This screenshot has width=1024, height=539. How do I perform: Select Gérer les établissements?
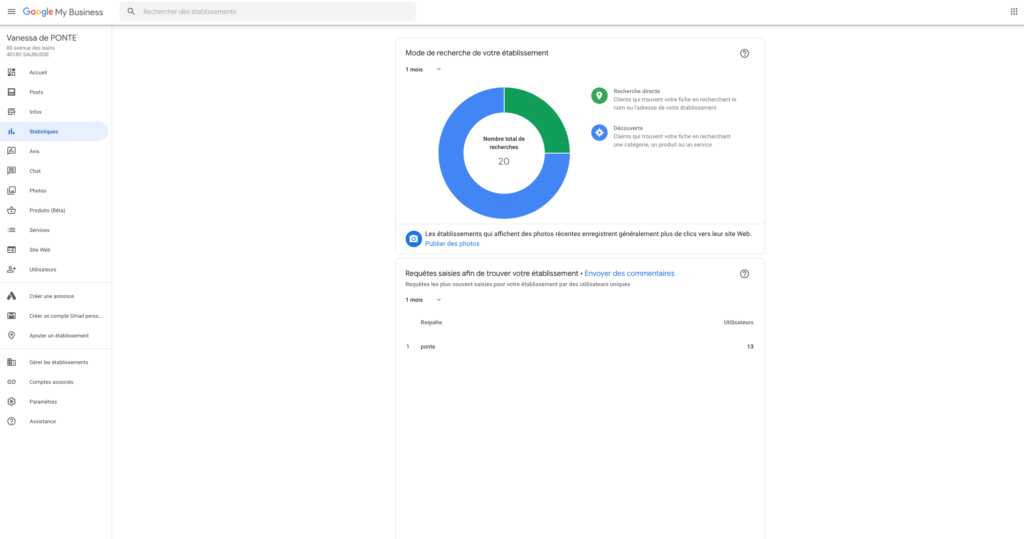[58, 362]
